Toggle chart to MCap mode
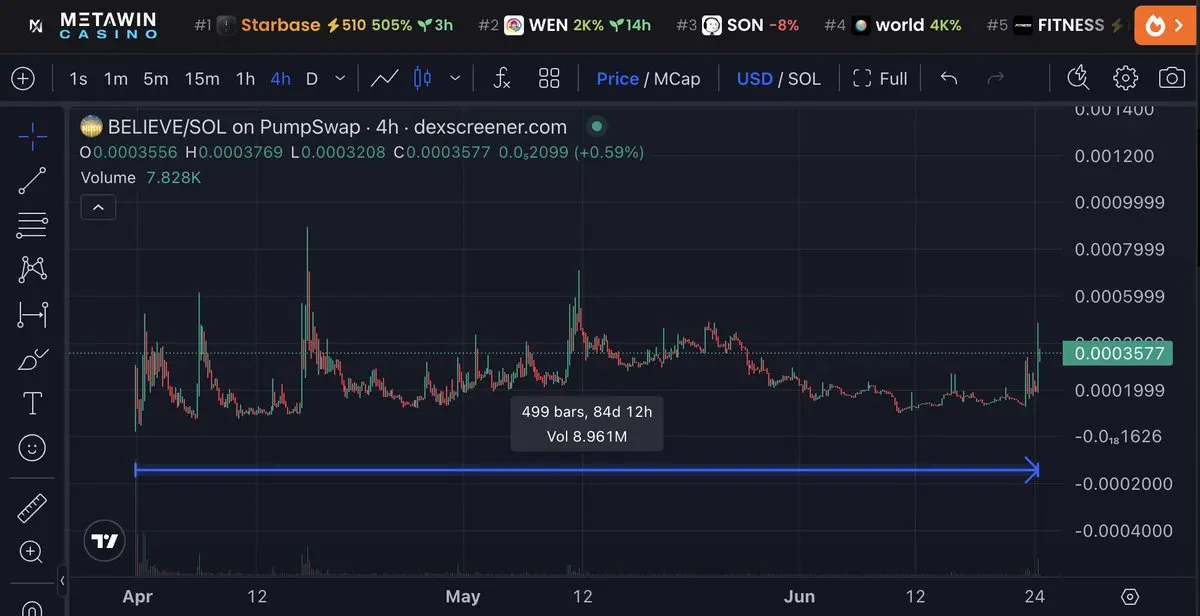The image size is (1200, 616). click(x=677, y=78)
